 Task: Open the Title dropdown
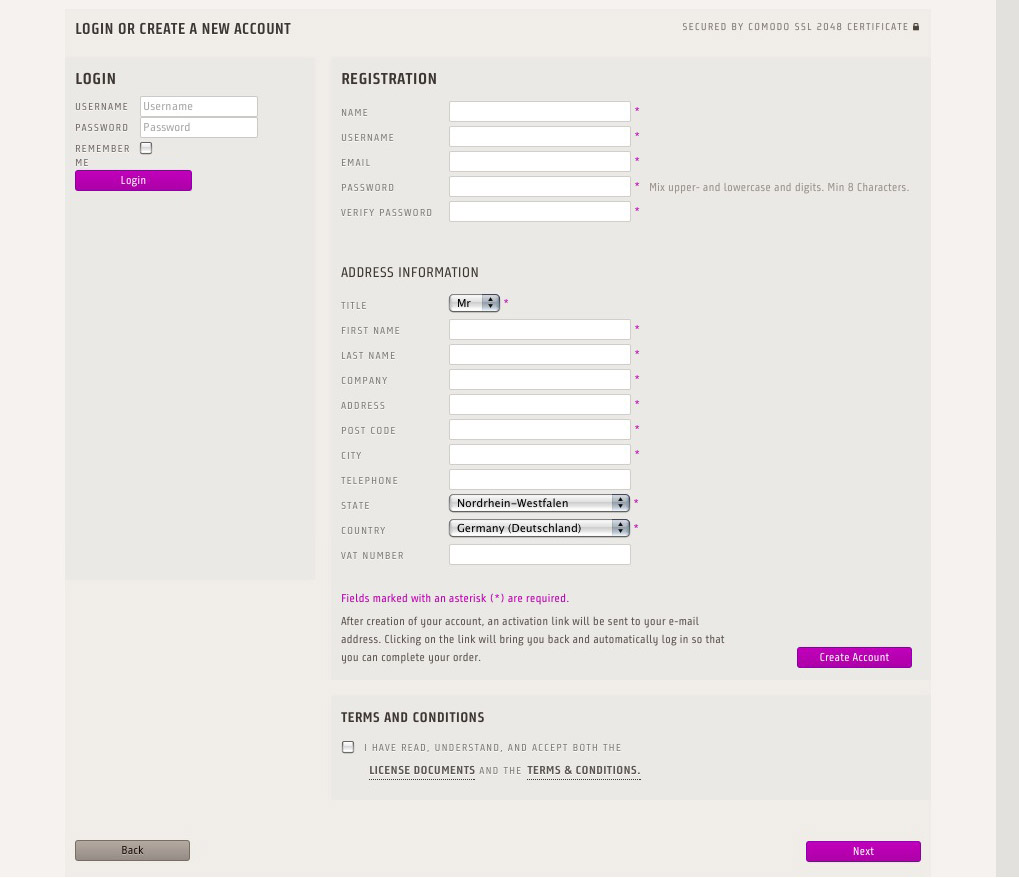point(474,303)
